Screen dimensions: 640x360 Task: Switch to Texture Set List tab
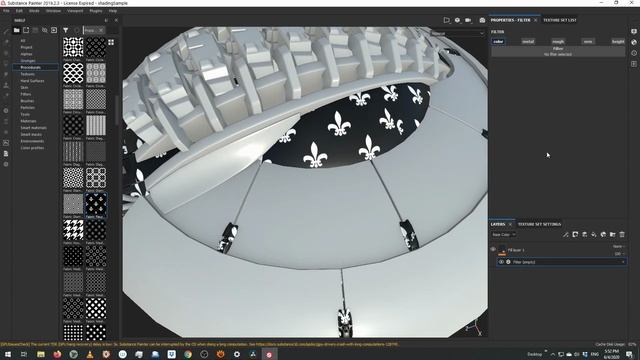tap(560, 20)
